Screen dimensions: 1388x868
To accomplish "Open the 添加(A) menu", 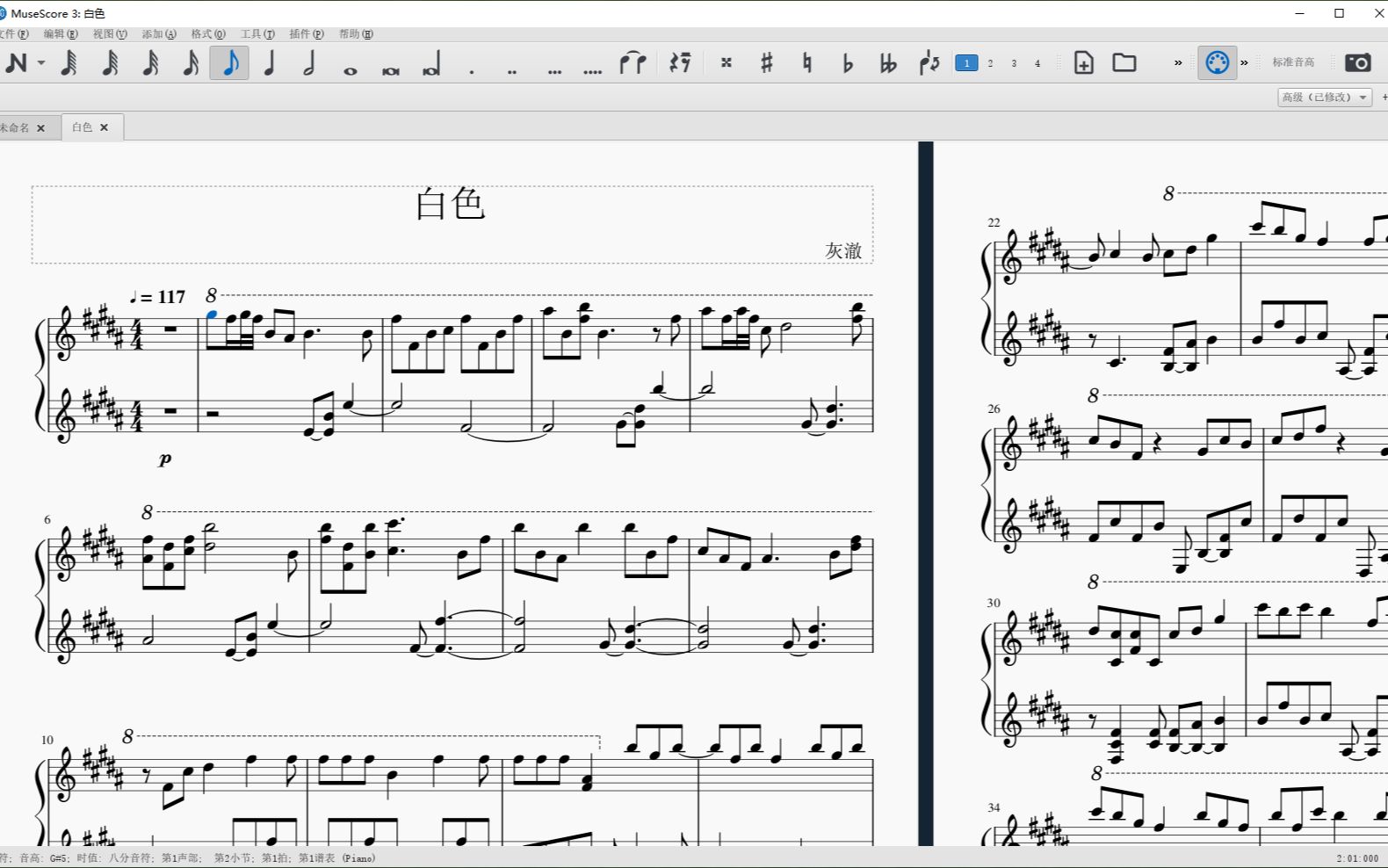I will click(159, 34).
